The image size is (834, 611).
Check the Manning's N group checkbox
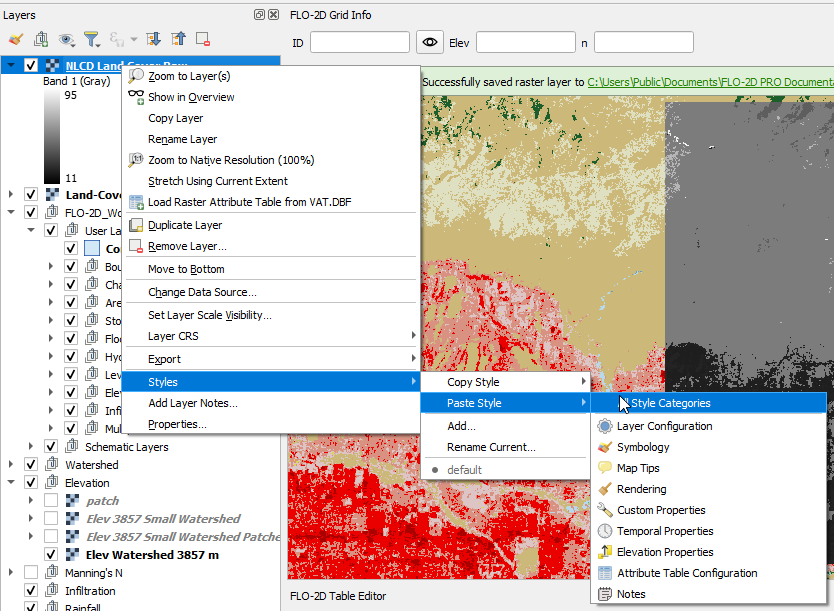pos(31,573)
